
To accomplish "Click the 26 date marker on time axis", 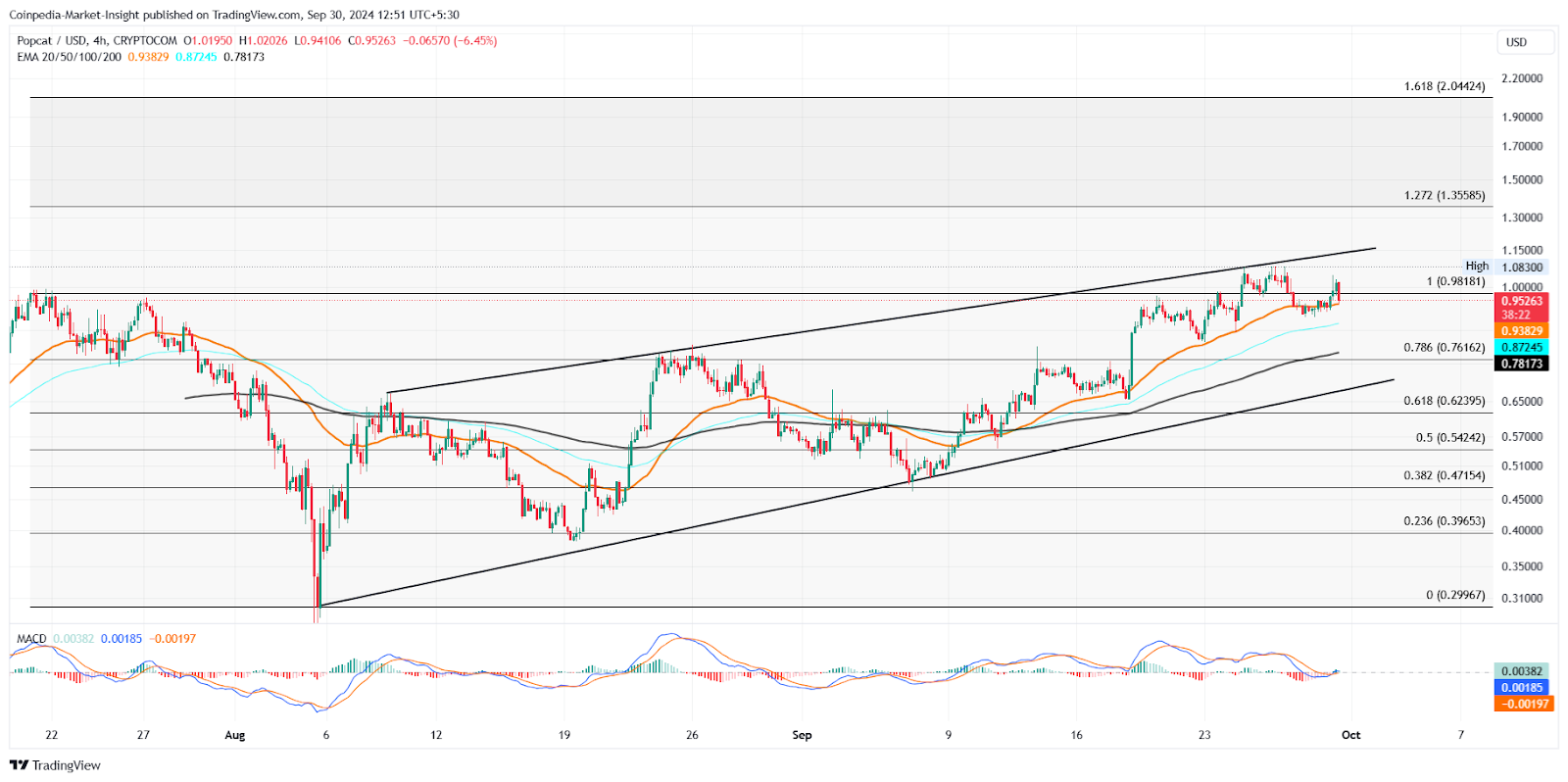I will pyautogui.click(x=692, y=735).
